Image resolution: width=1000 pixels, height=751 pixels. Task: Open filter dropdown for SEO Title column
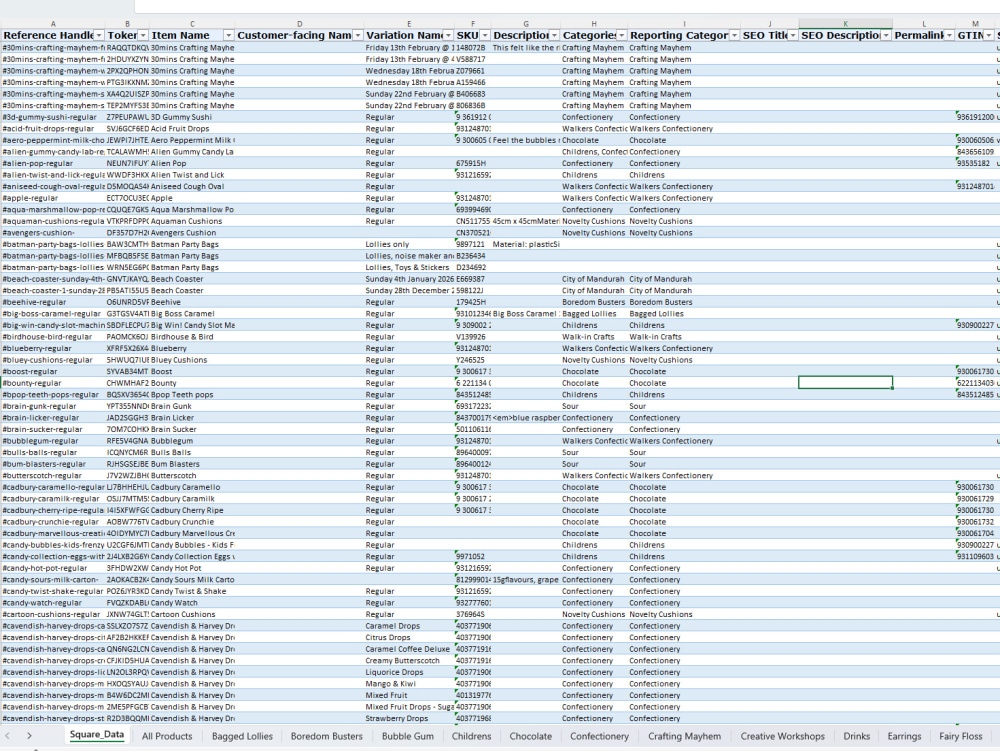tap(793, 36)
